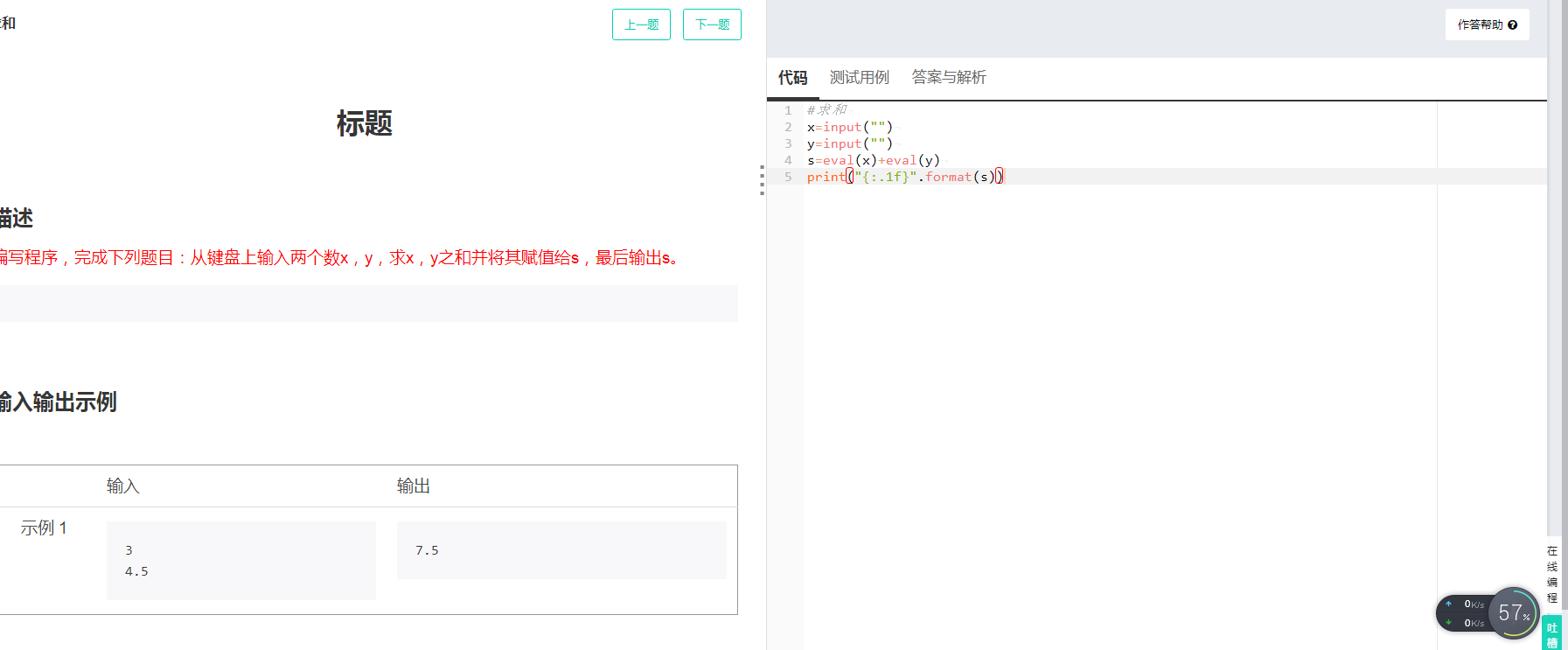Click line number 2 in editor gutter
The width and height of the screenshot is (1568, 650).
point(788,127)
